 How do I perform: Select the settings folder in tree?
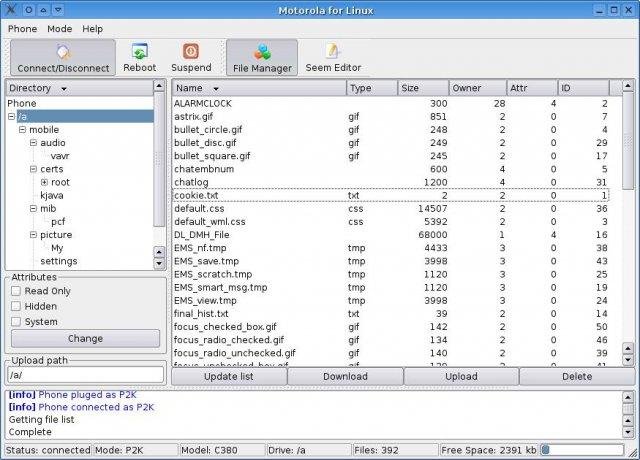click(x=58, y=261)
